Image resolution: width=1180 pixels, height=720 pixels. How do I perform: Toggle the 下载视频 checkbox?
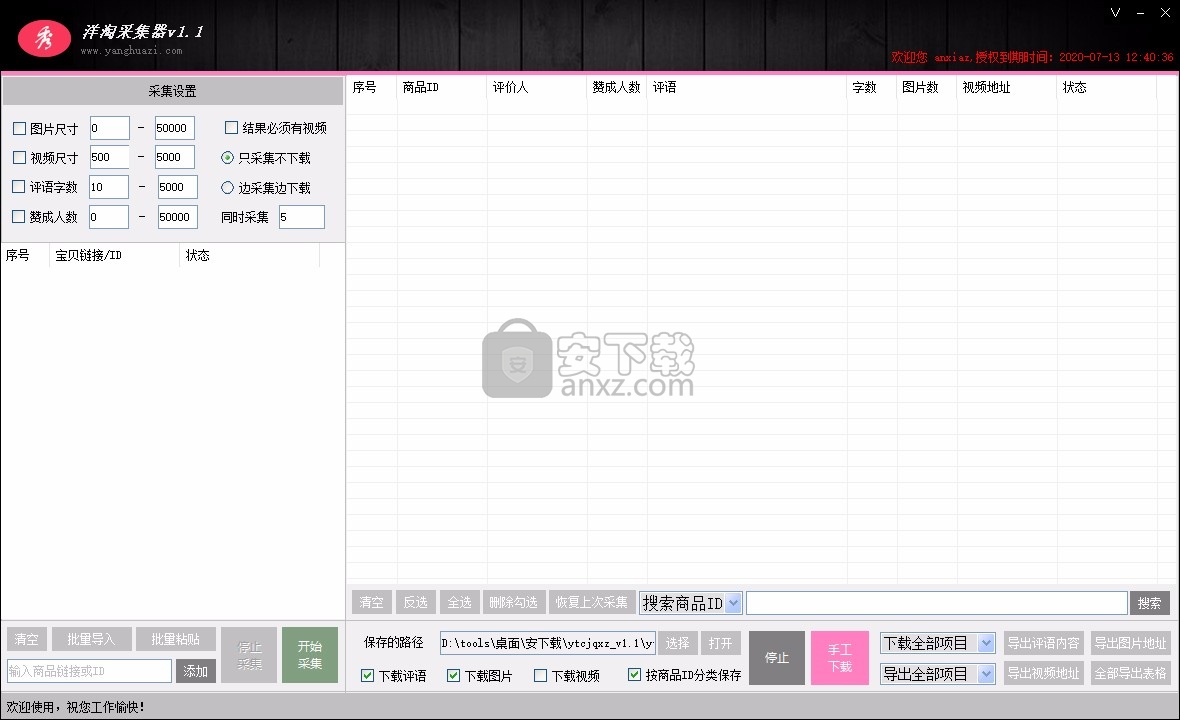click(541, 676)
